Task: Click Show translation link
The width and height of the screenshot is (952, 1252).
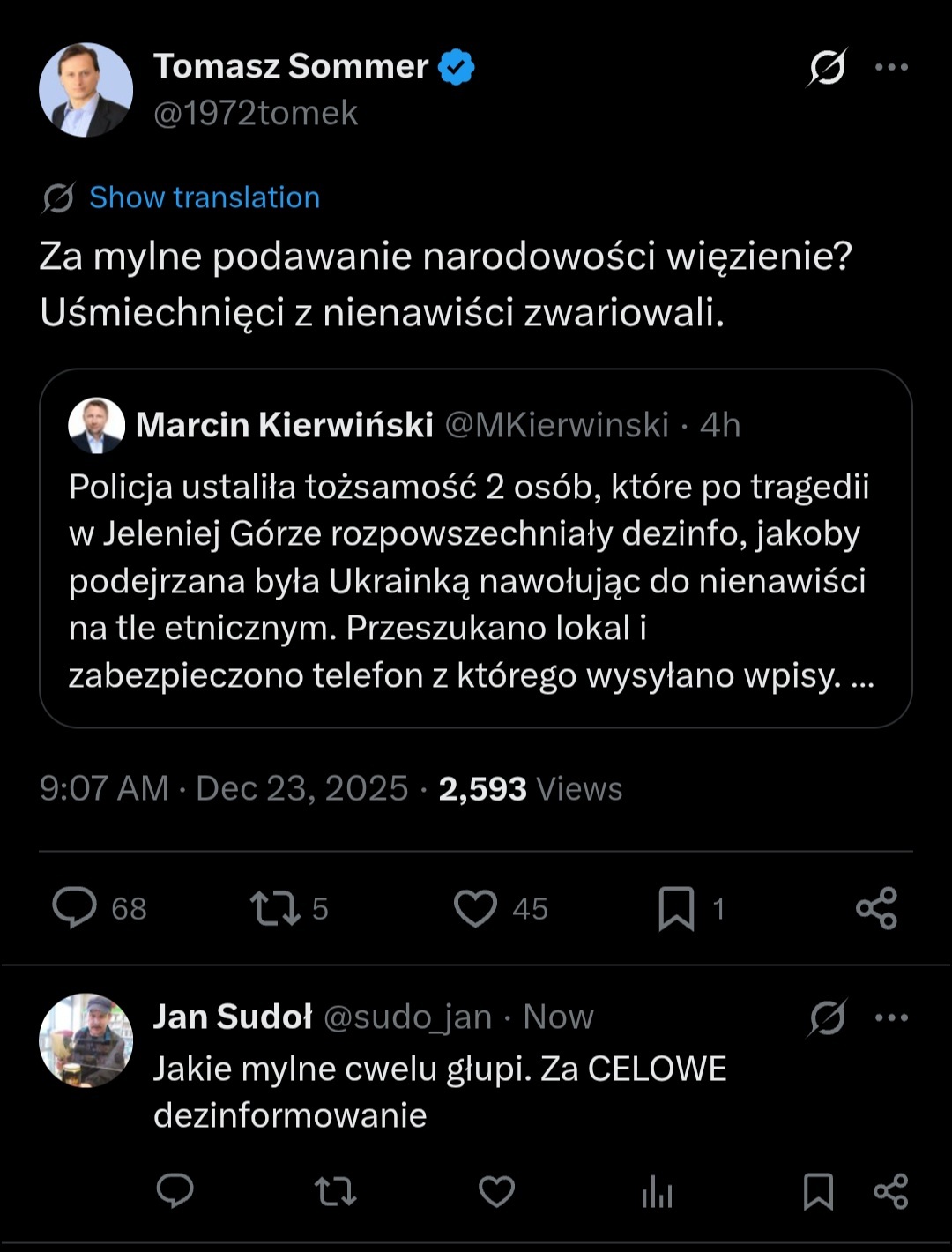Action: 204,197
